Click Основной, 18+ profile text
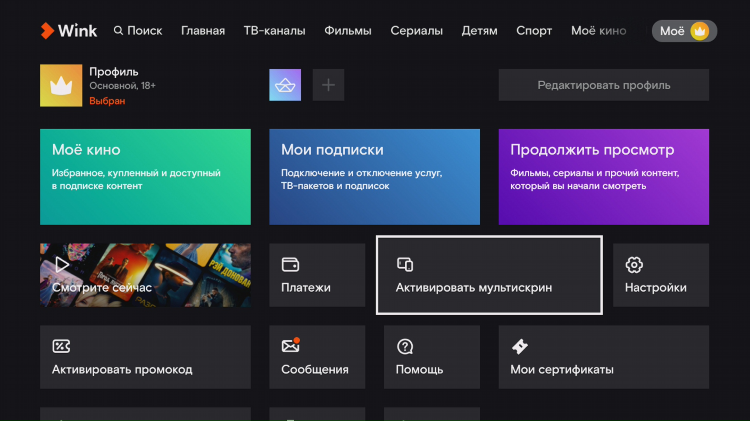Image resolution: width=750 pixels, height=421 pixels. click(122, 86)
